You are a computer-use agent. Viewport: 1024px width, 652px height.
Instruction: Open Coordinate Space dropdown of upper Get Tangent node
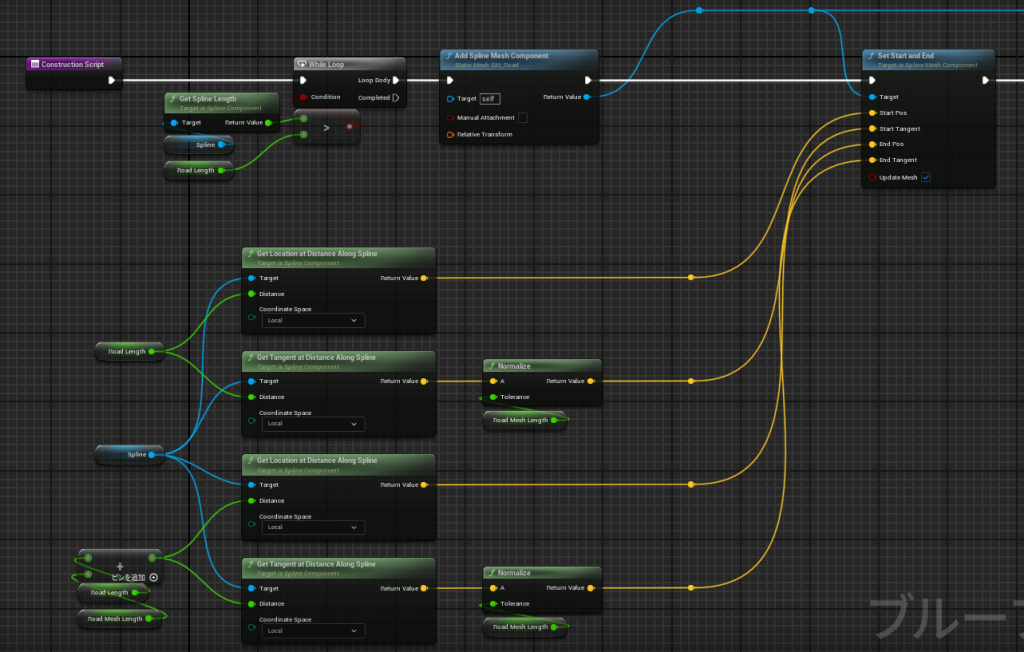pos(312,424)
